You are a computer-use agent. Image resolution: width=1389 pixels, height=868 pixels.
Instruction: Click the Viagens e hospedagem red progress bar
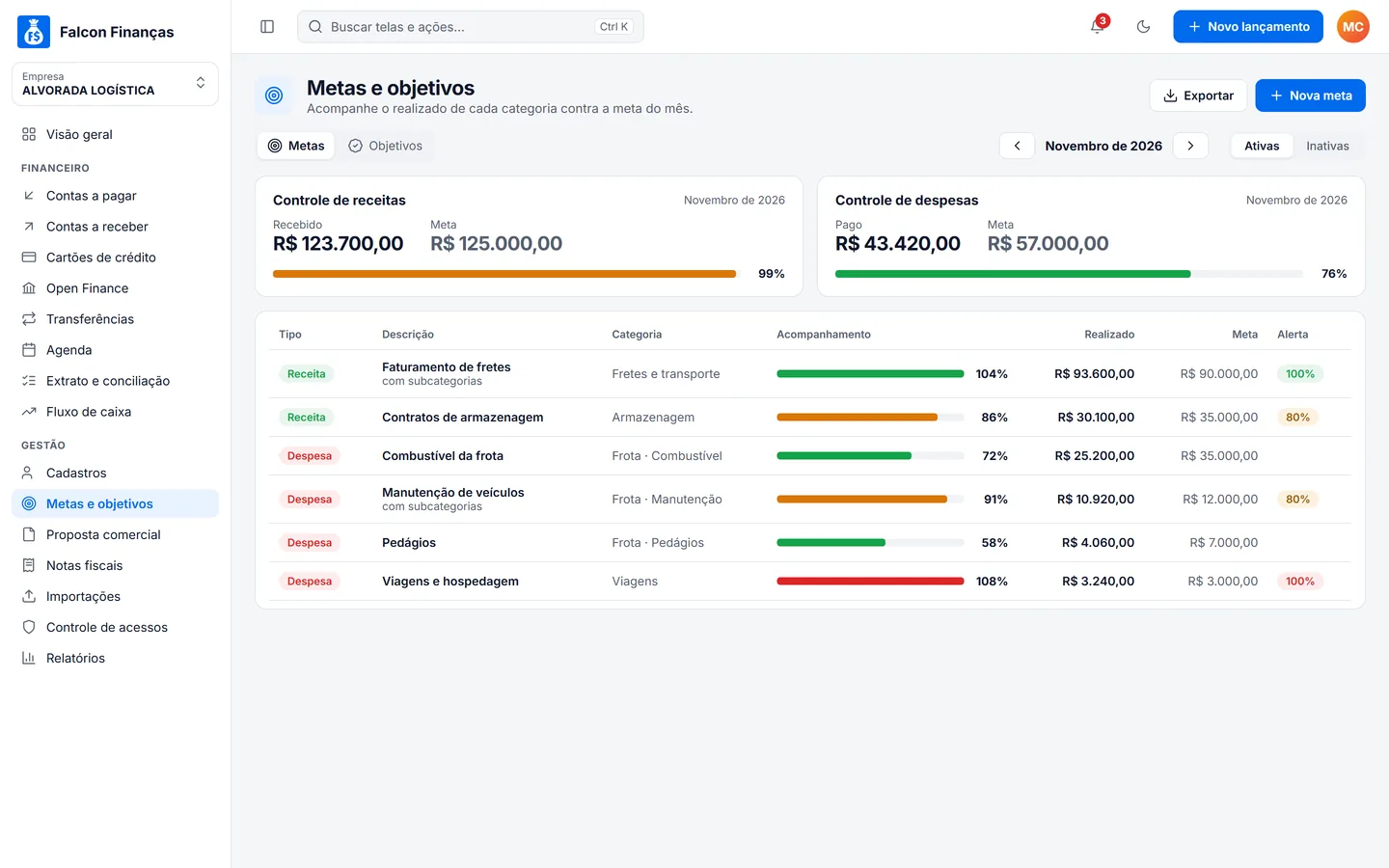[x=870, y=582]
